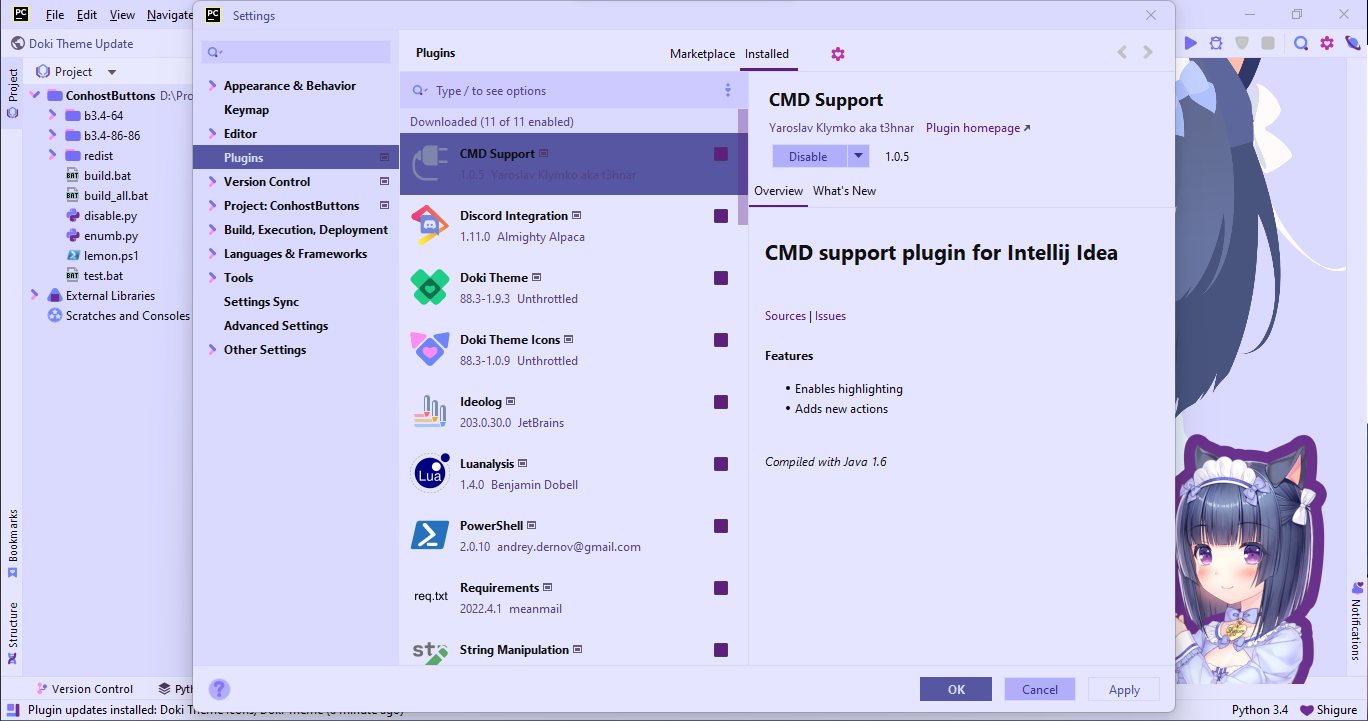Select the Run play icon in the toolbar

(1190, 43)
